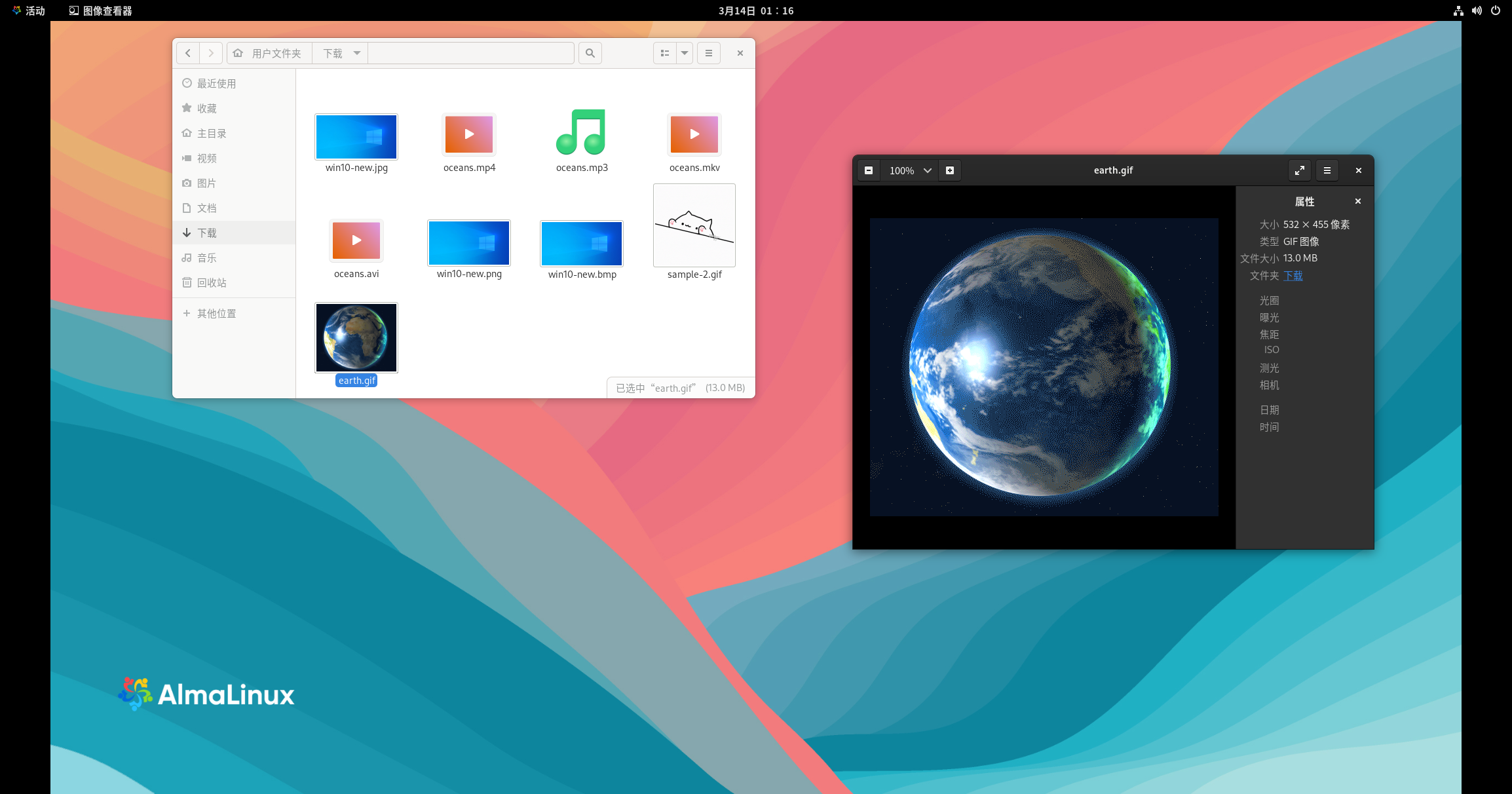Enter fullscreen mode in the image viewer
This screenshot has height=794, width=1512.
point(1300,170)
